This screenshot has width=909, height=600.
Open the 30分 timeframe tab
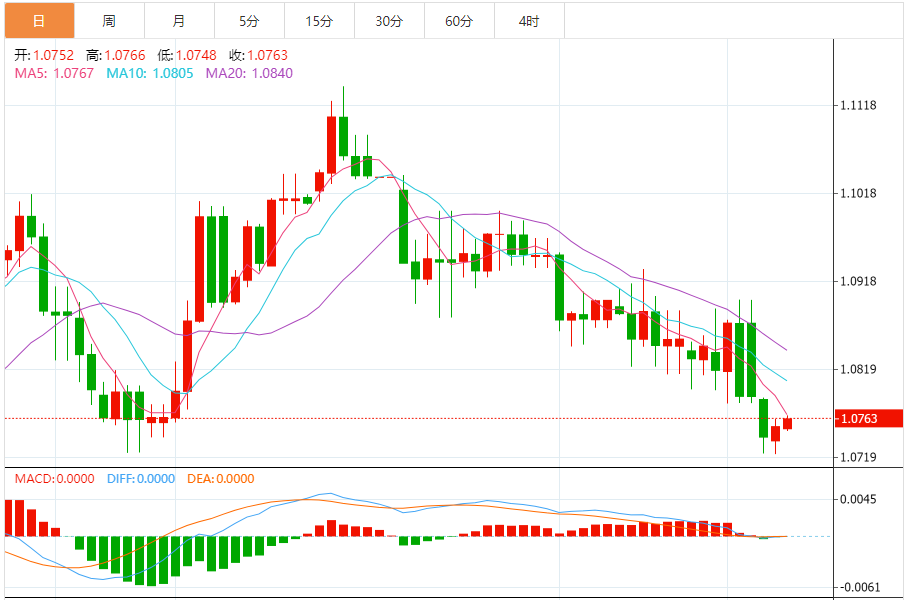click(x=390, y=21)
